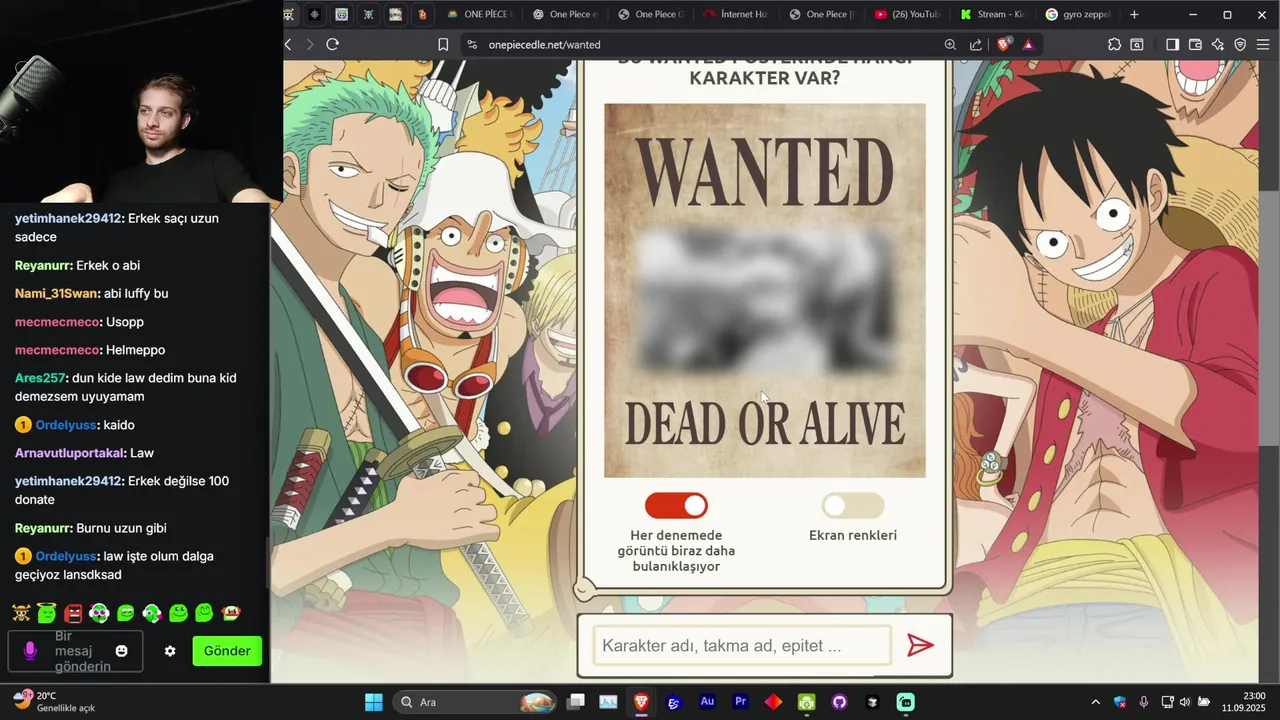This screenshot has width=1280, height=720.
Task: Open a new browser tab with plus
Action: pyautogui.click(x=1134, y=14)
